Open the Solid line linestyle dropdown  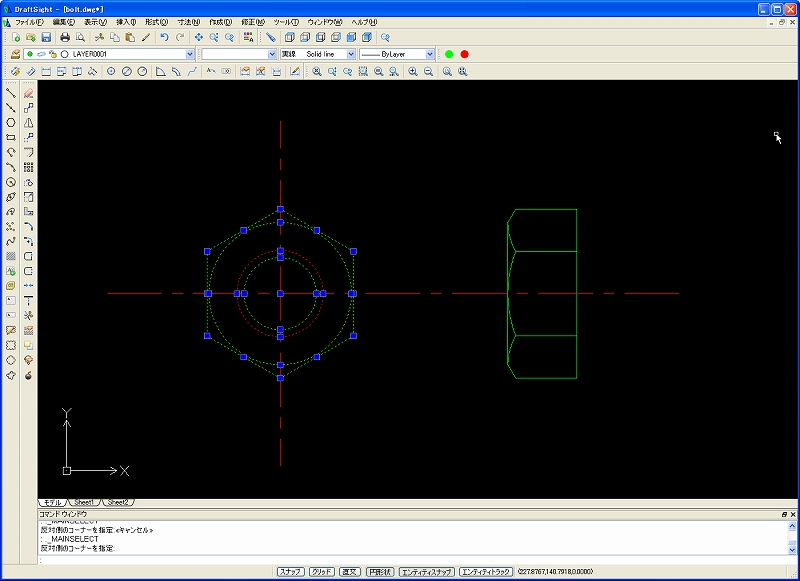[351, 54]
